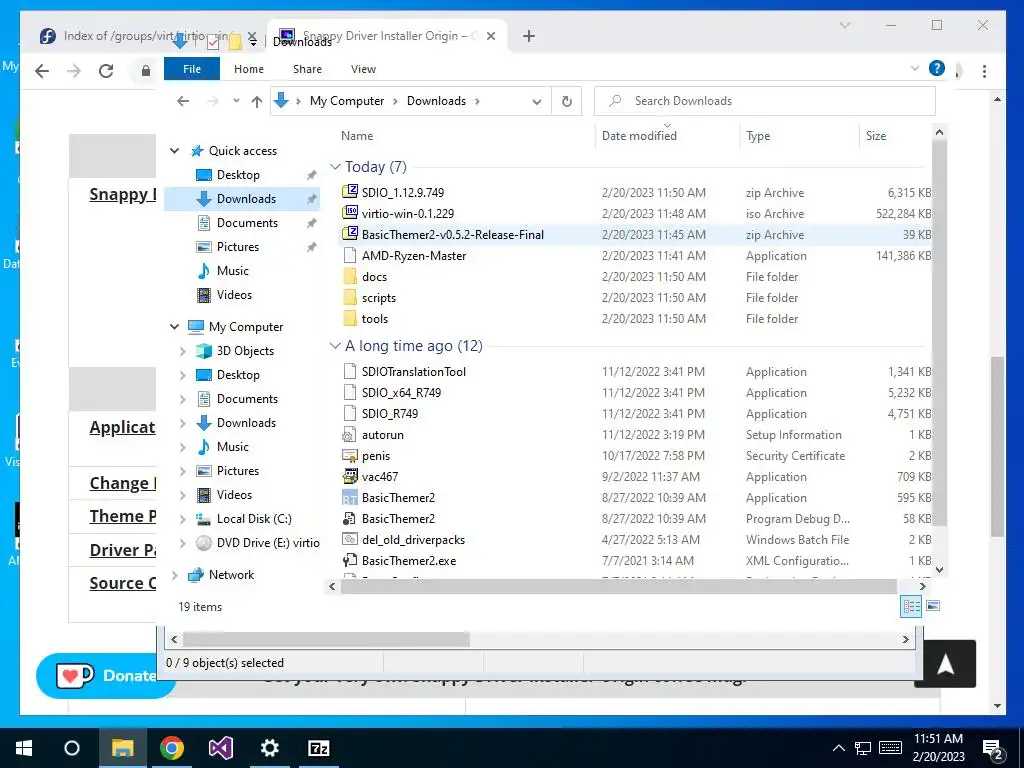This screenshot has width=1024, height=768.
Task: Select the autorun setup information icon
Action: (x=350, y=435)
